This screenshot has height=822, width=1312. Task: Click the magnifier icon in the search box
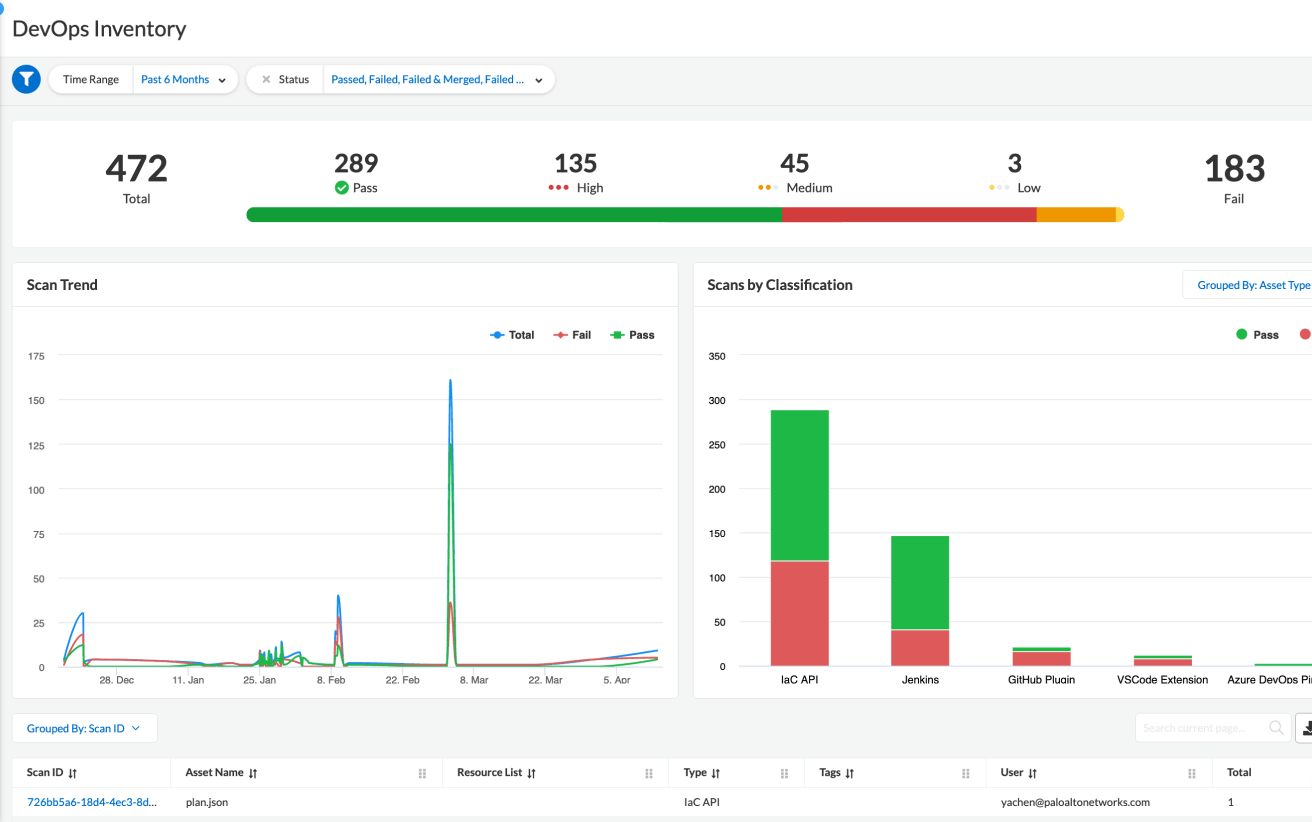point(1277,727)
